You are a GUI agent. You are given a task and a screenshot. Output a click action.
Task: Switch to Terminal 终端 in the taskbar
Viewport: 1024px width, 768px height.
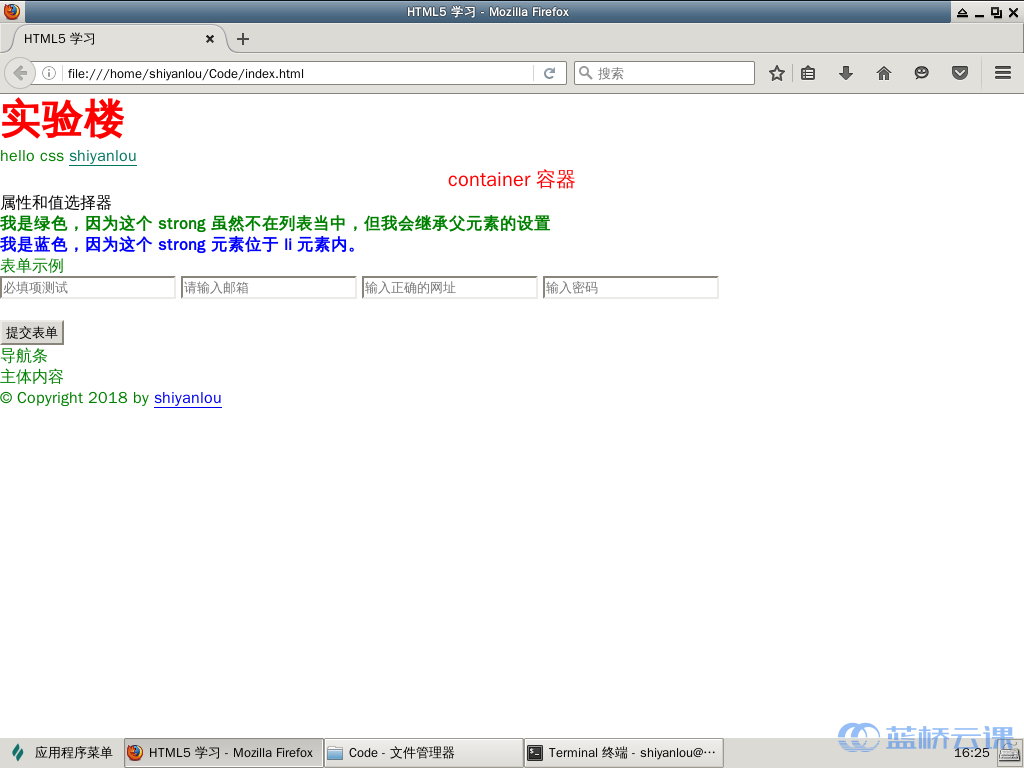623,753
